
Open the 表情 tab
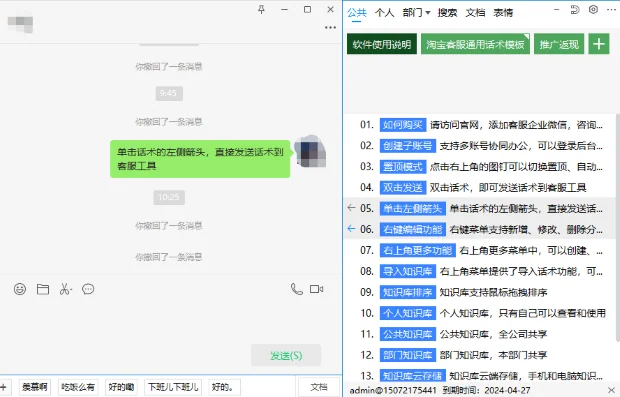pos(503,13)
